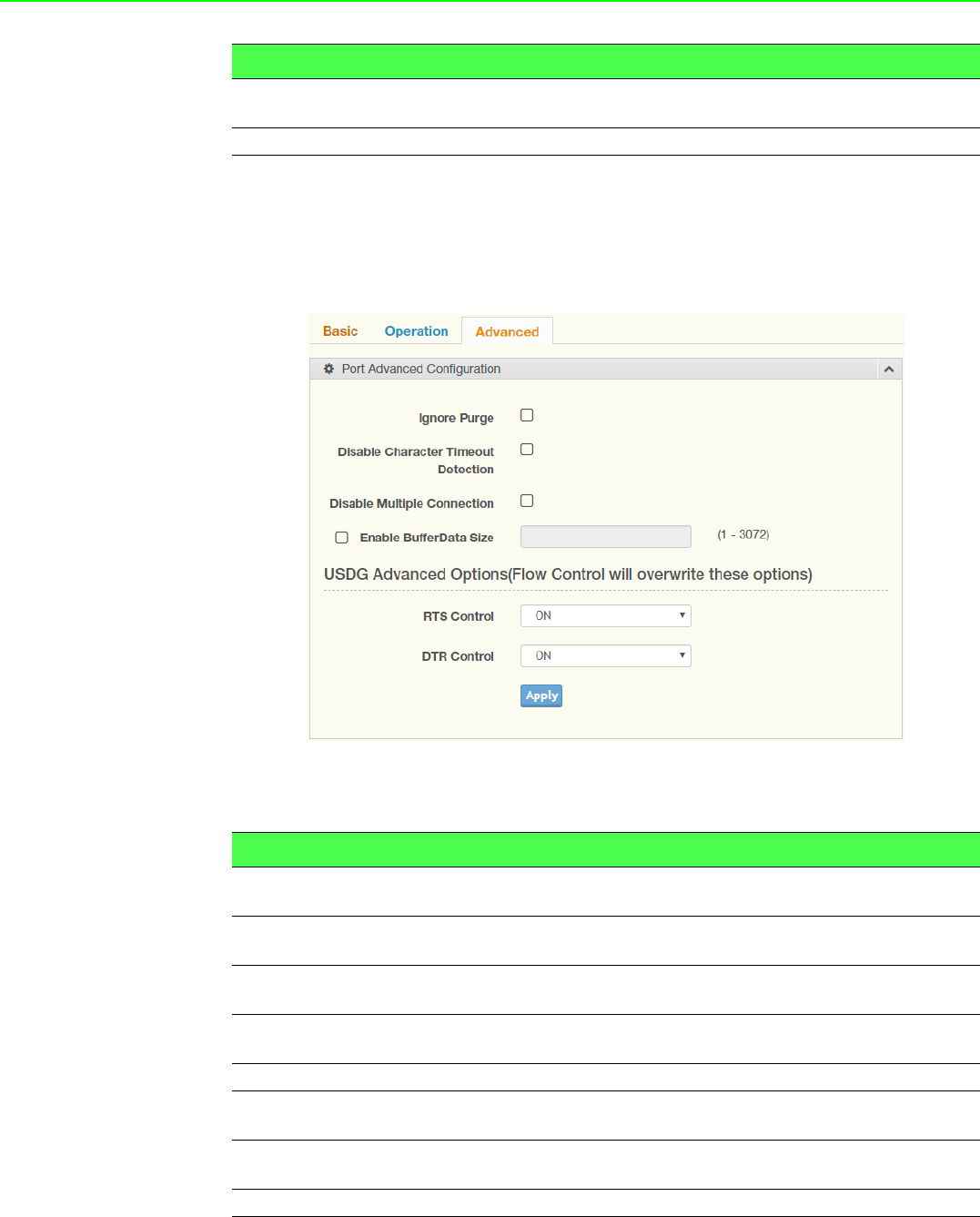Click the gear icon beside Port Advanced Configuration
980x1217 pixels.
[329, 369]
